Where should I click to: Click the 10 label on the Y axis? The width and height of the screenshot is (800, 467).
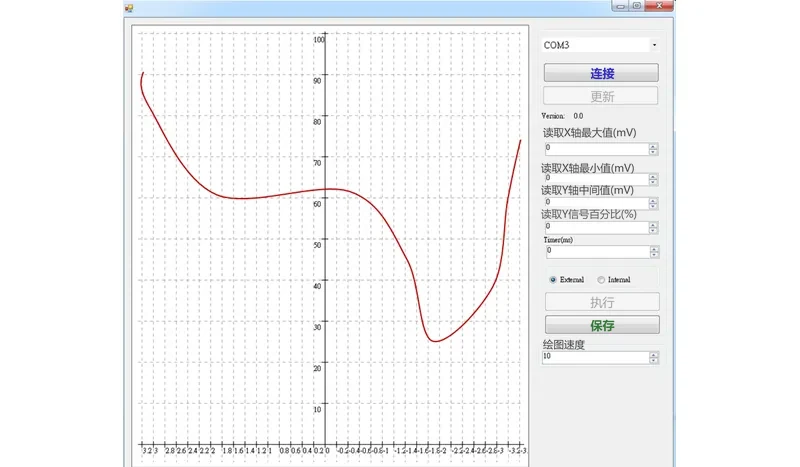(x=317, y=409)
